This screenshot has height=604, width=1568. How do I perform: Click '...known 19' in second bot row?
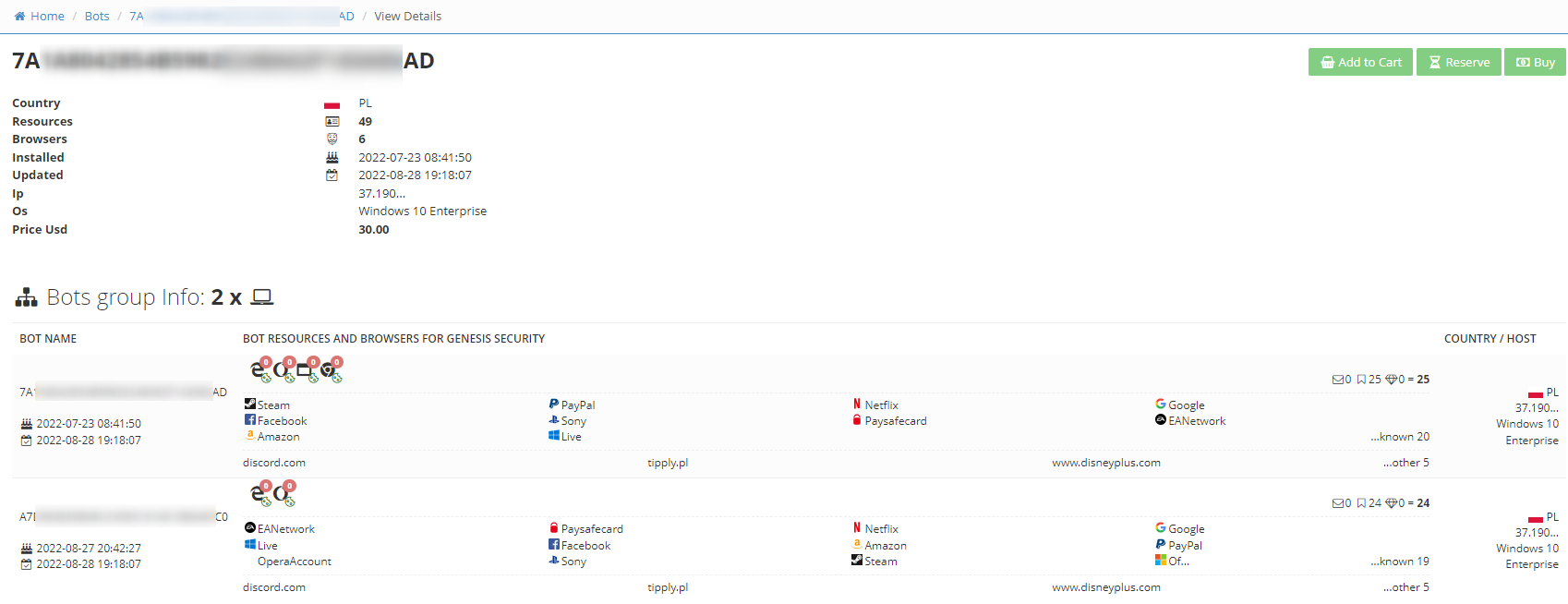[1400, 562]
